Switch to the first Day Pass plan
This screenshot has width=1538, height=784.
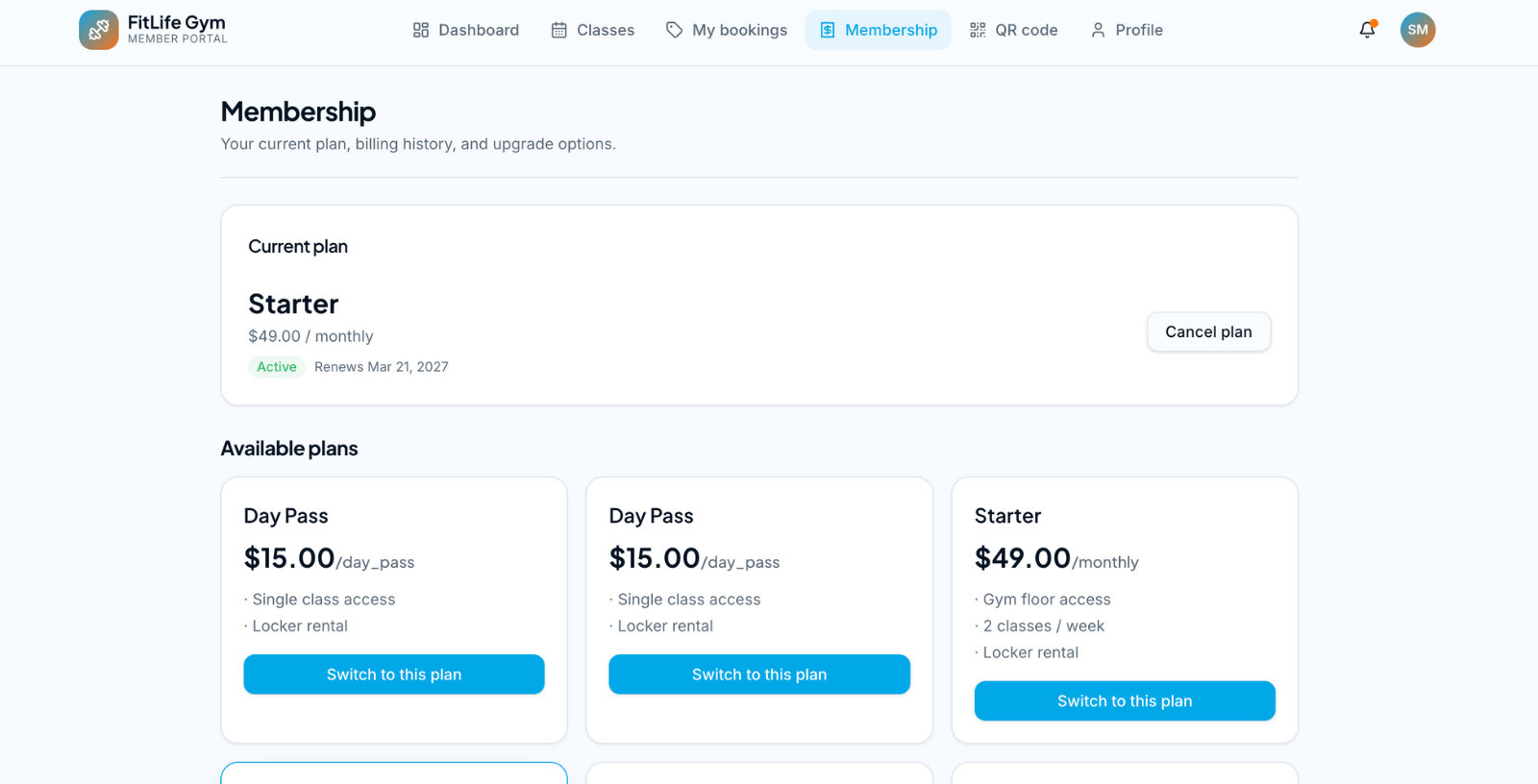click(x=393, y=674)
